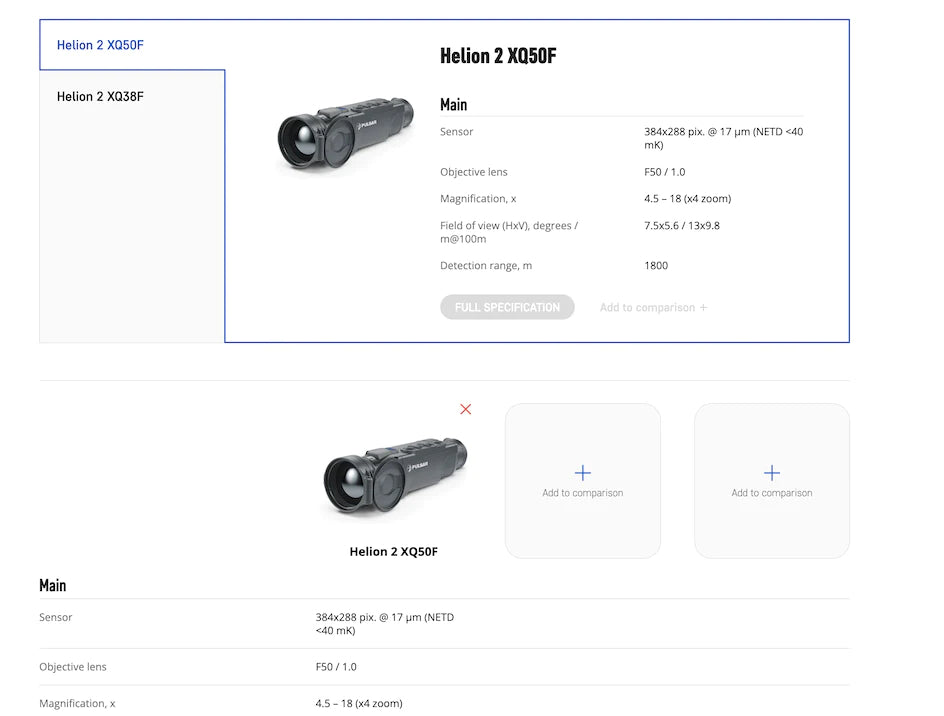Image resolution: width=944 pixels, height=716 pixels.
Task: Click the bold Helion 2 XQ50F heading in the product panel
Action: point(498,56)
